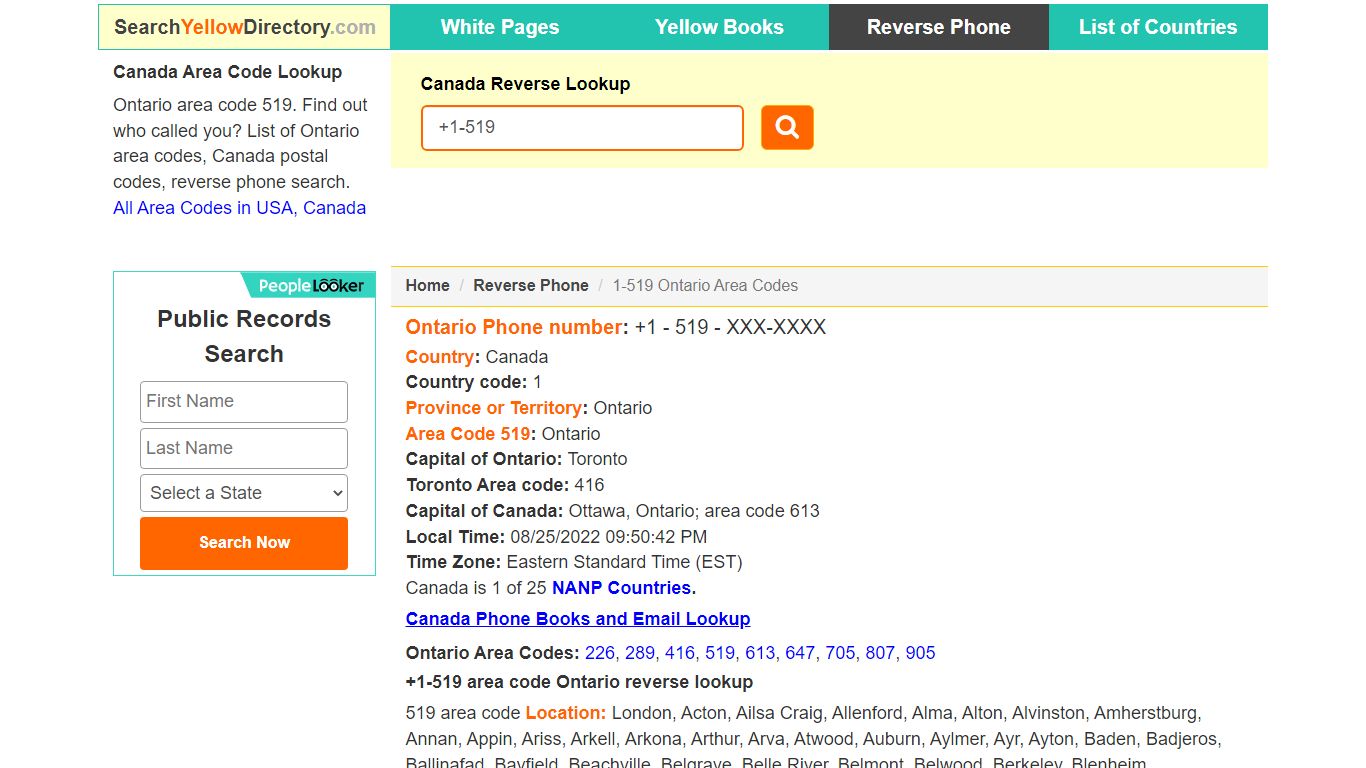Open Canada Phone Books and Email Lookup
The image size is (1366, 768).
578,619
